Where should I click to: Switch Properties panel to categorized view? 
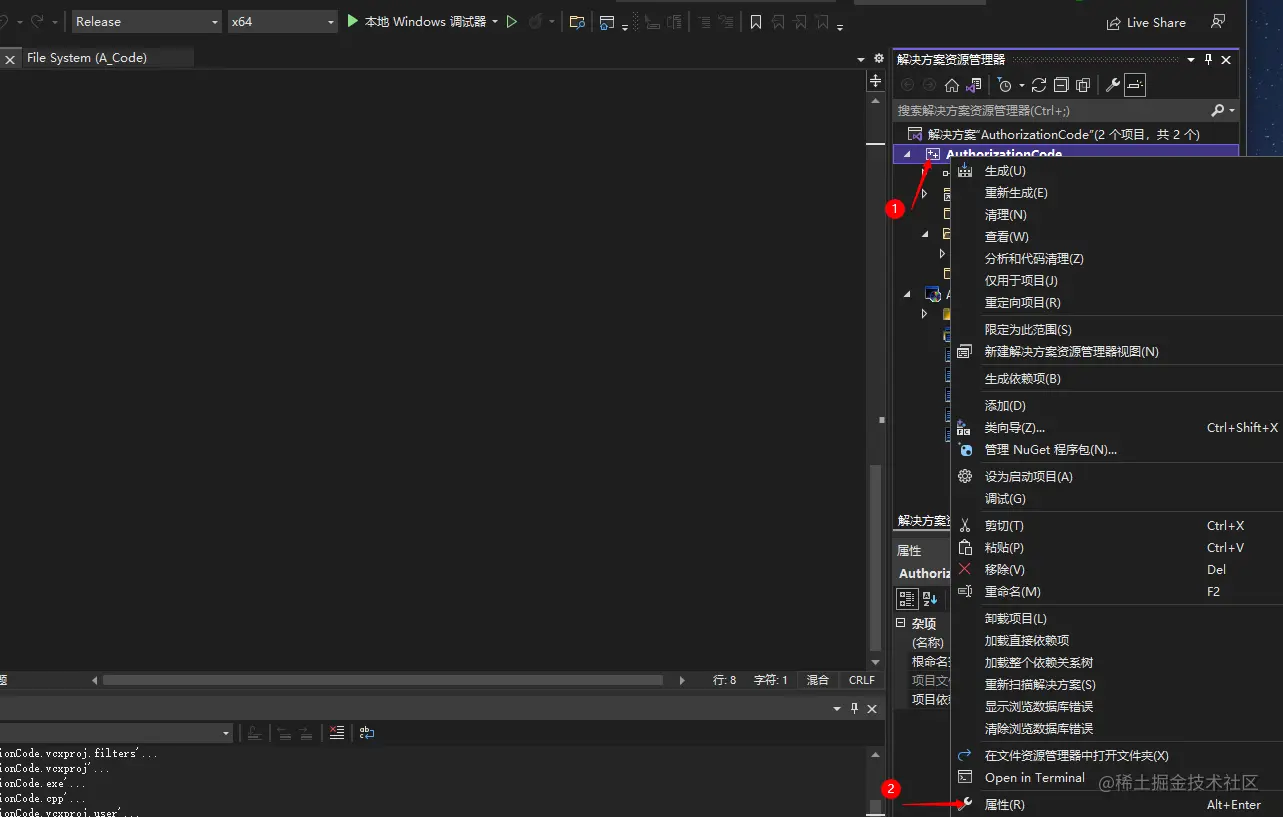pyautogui.click(x=906, y=598)
